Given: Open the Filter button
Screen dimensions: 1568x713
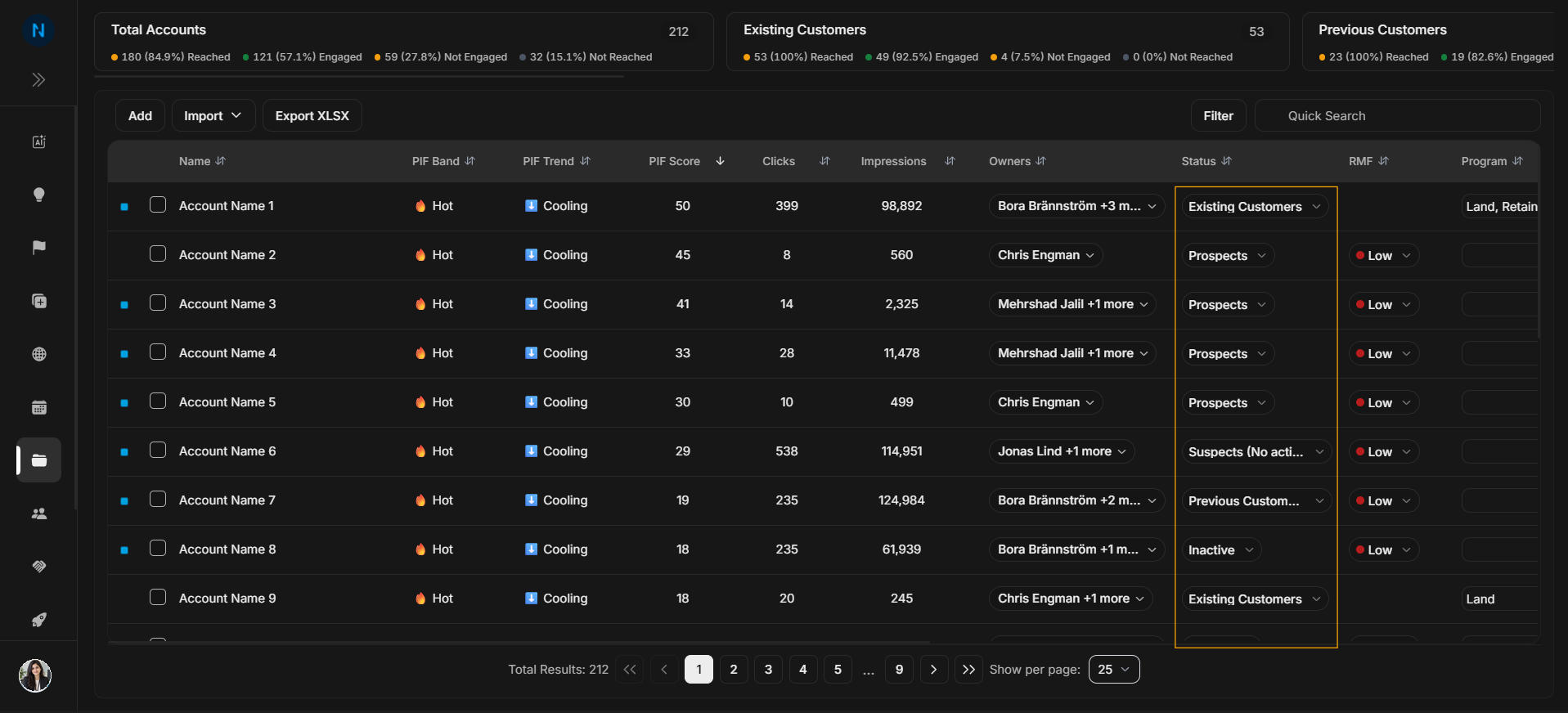Looking at the screenshot, I should (x=1218, y=115).
